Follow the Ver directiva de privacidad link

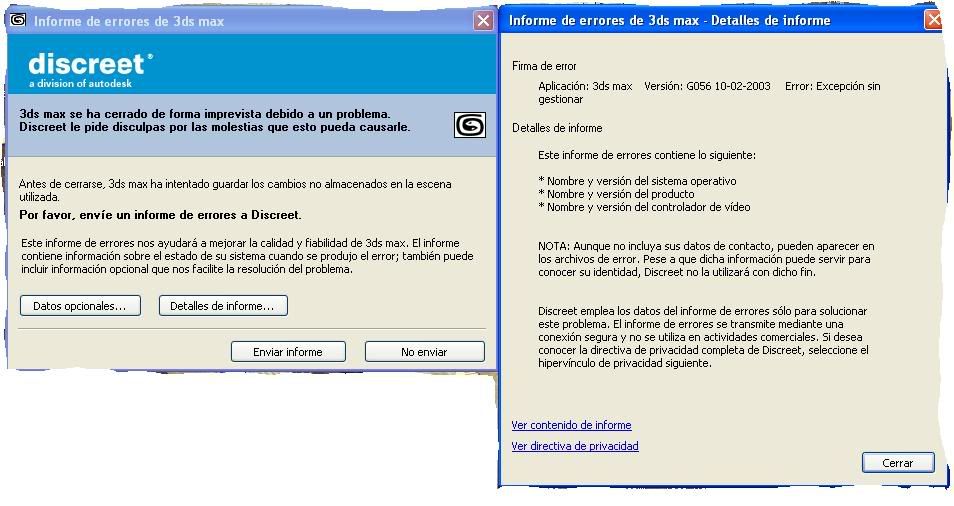[575, 446]
